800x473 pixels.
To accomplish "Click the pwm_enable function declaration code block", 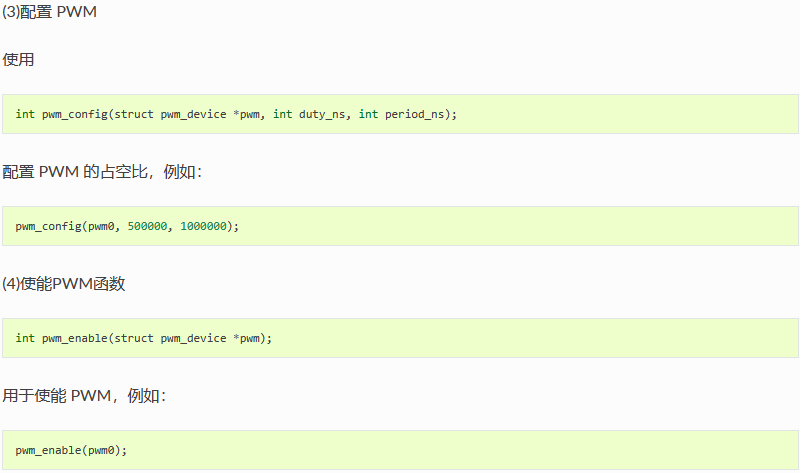I will coord(400,338).
